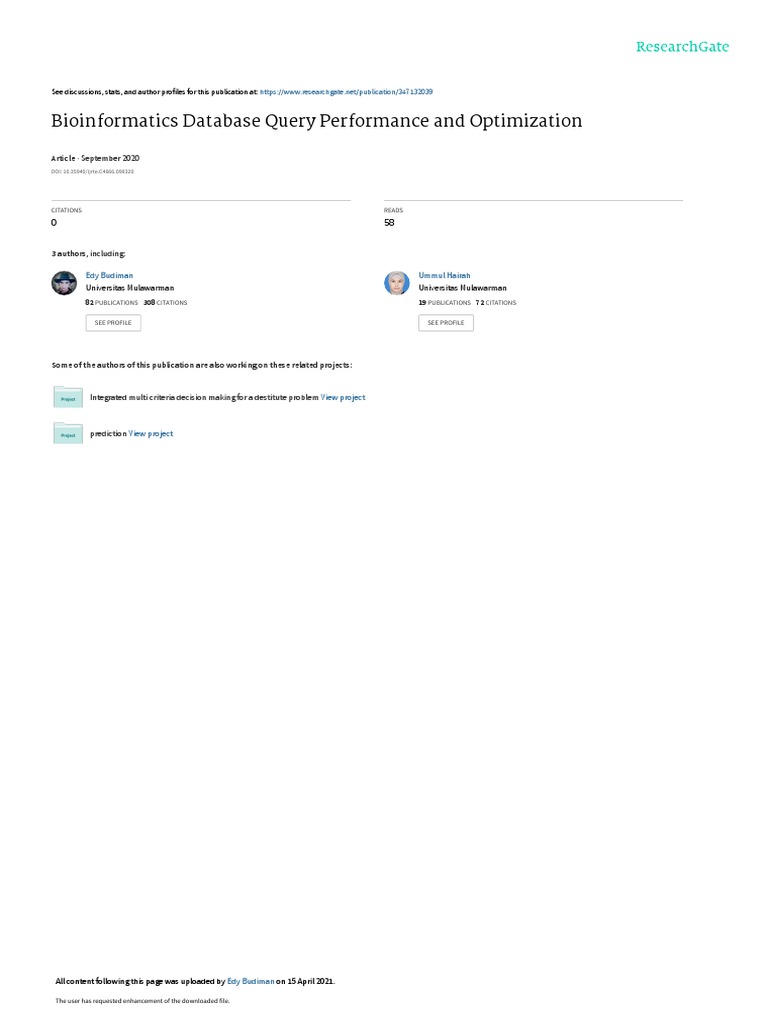Click See Profile button under Ummul Hairah
Image resolution: width=768 pixels, height=1024 pixels.
coord(446,323)
